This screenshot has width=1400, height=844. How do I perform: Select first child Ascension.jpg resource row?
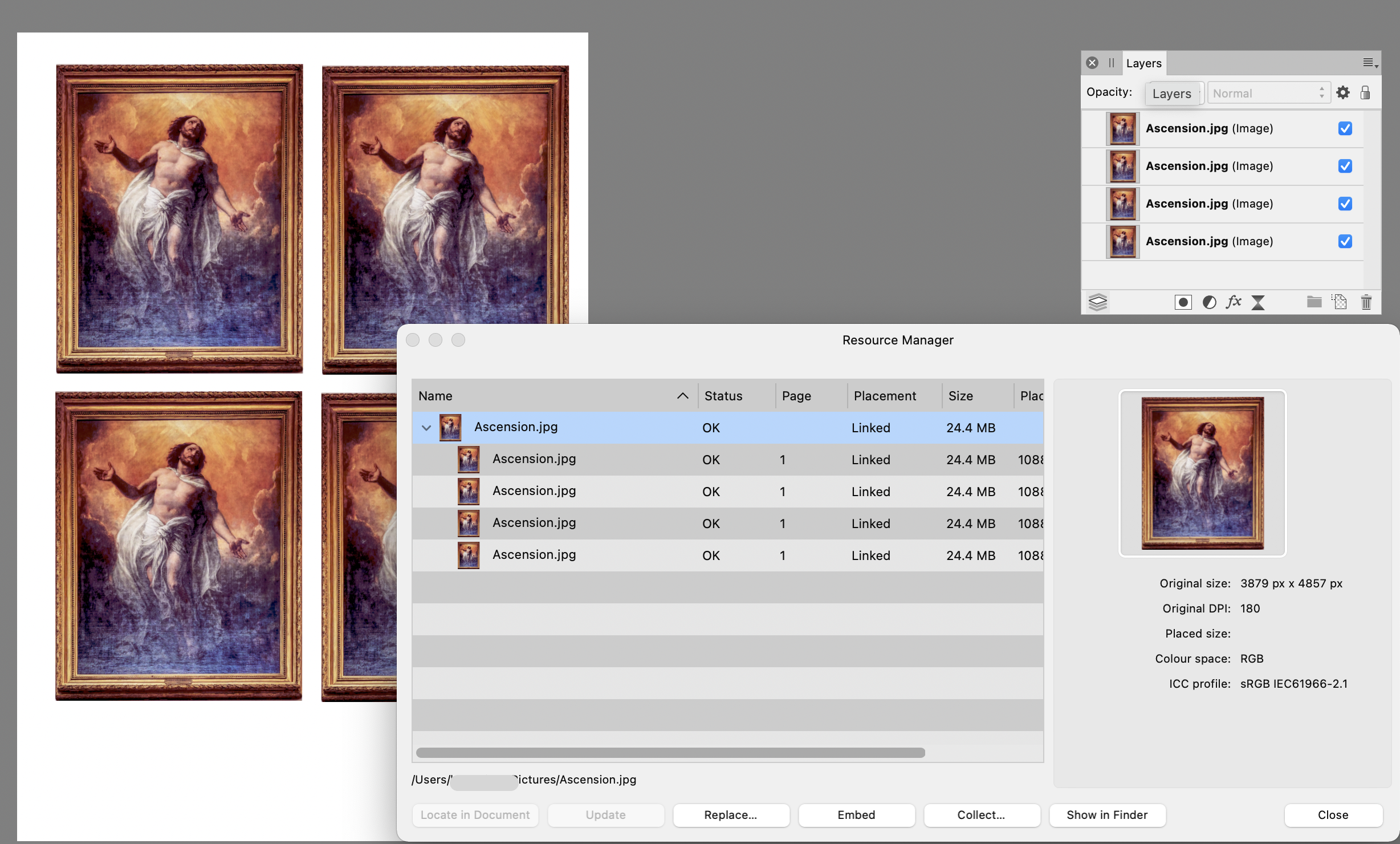point(728,460)
